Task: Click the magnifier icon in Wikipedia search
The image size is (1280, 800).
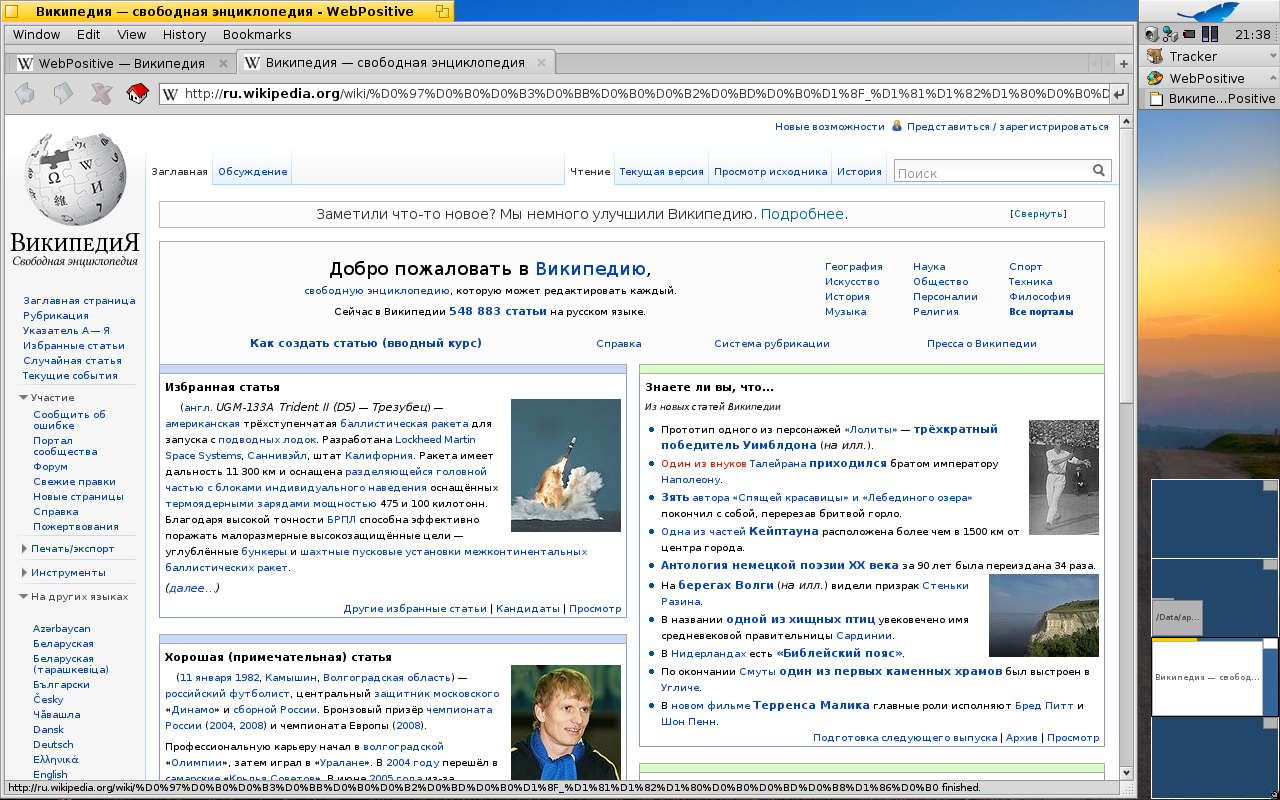Action: click(1099, 171)
